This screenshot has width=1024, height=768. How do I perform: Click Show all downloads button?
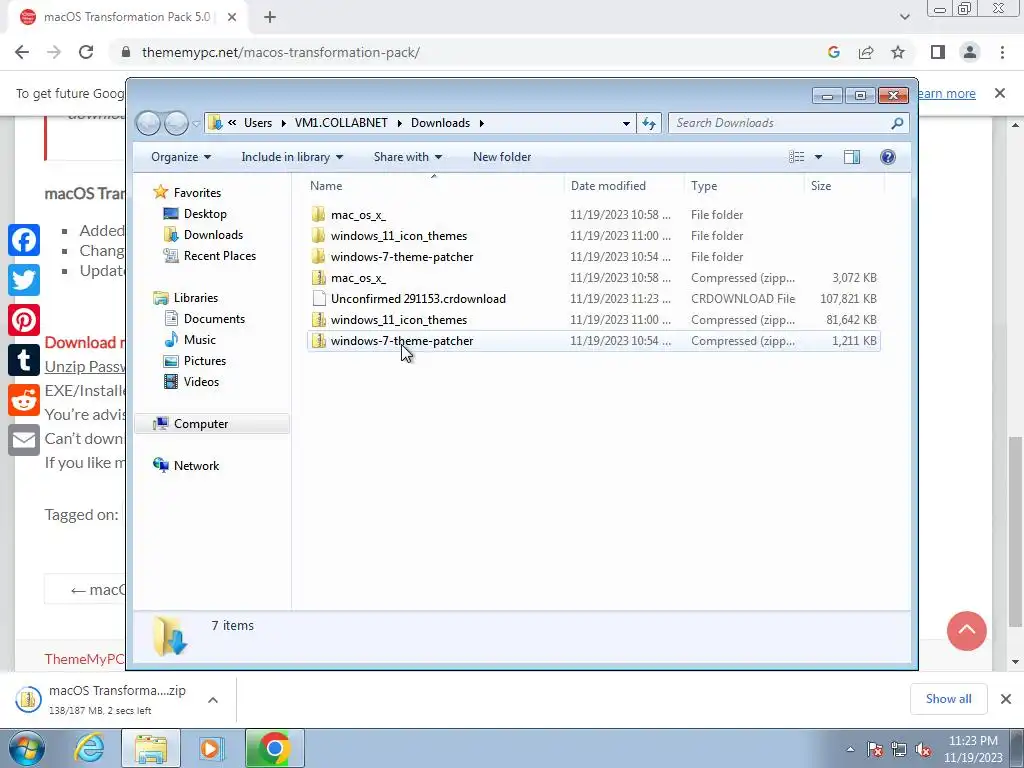948,699
